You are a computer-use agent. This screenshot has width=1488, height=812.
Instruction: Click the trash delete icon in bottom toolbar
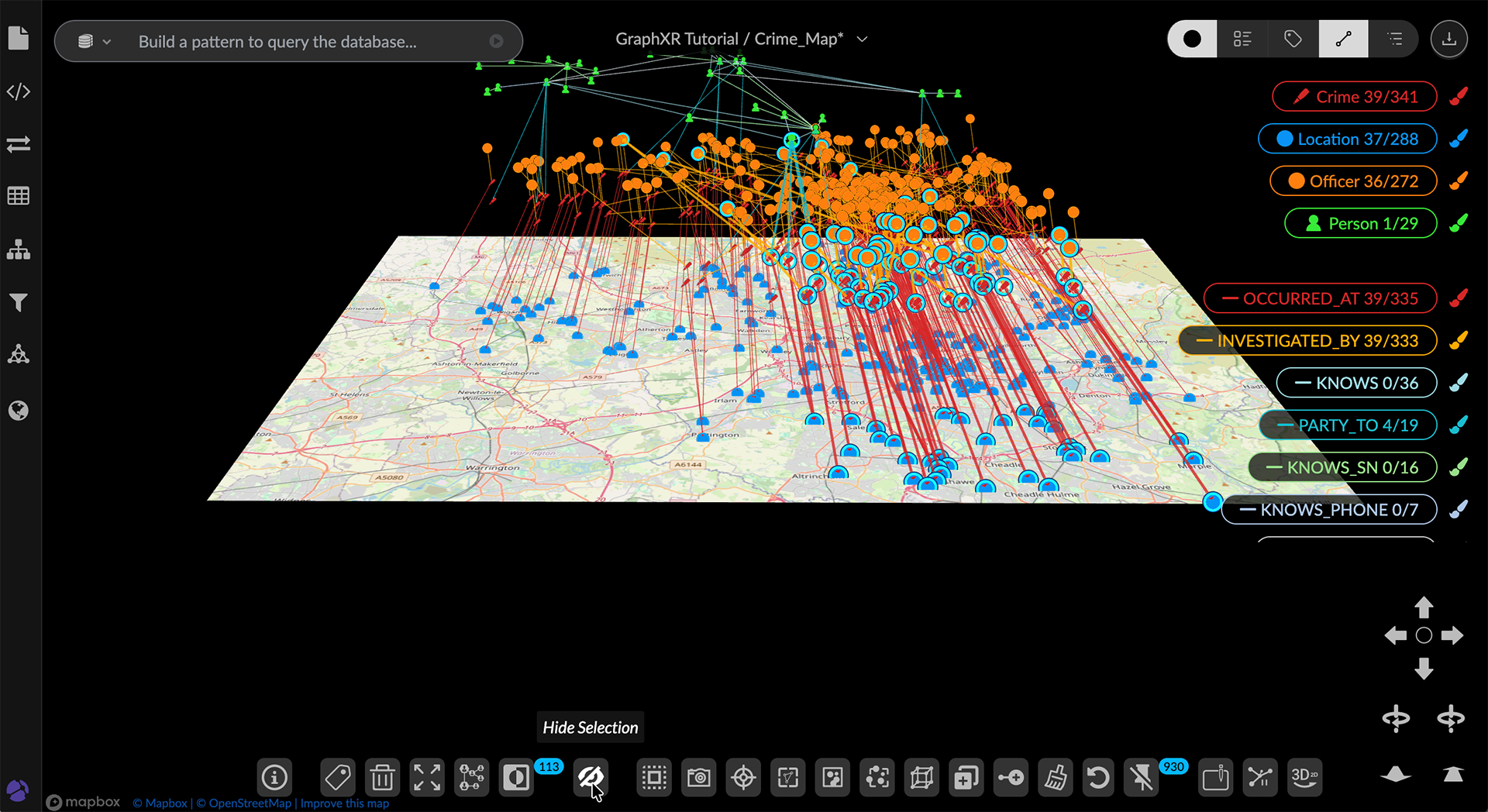point(382,777)
